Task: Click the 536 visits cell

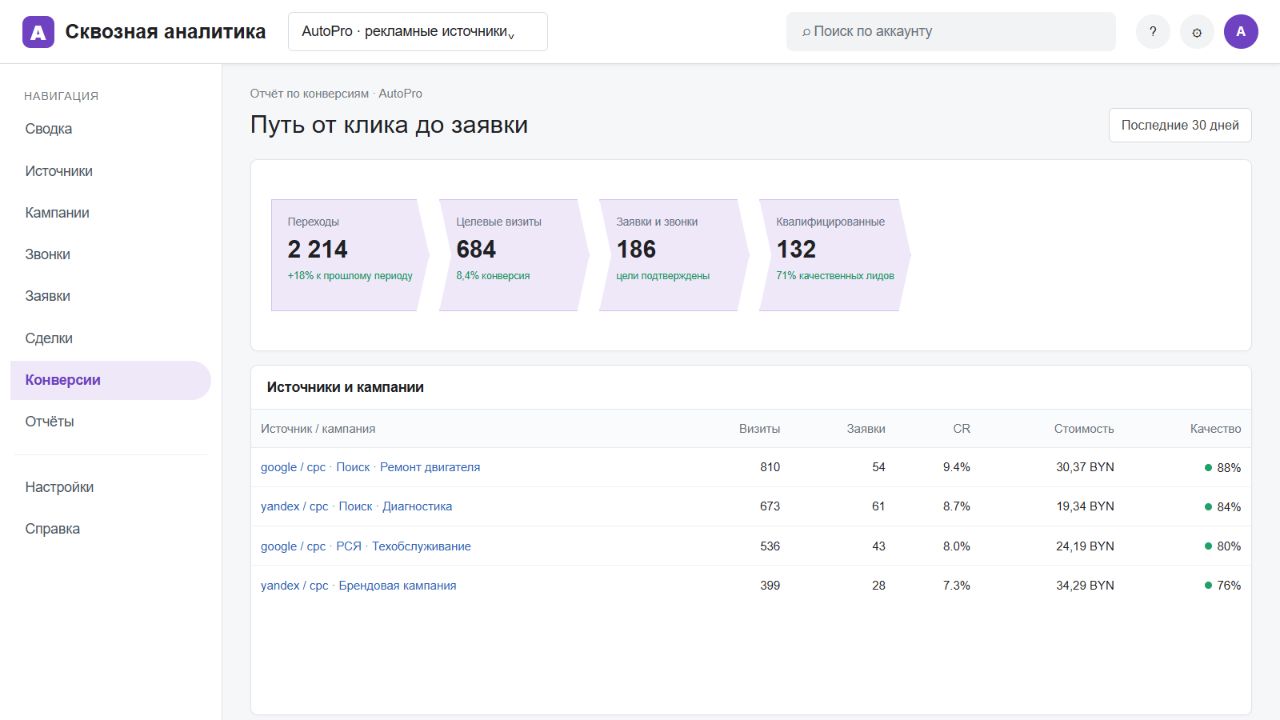Action: click(x=770, y=546)
